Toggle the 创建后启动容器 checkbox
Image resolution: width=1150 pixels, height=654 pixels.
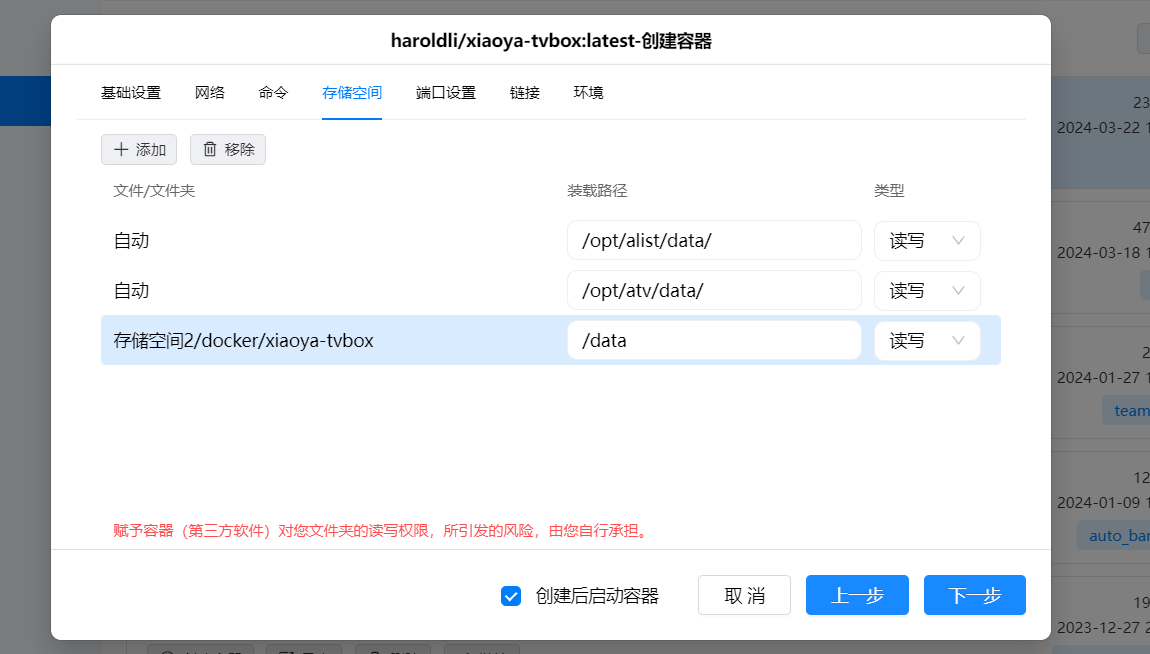[x=511, y=596]
